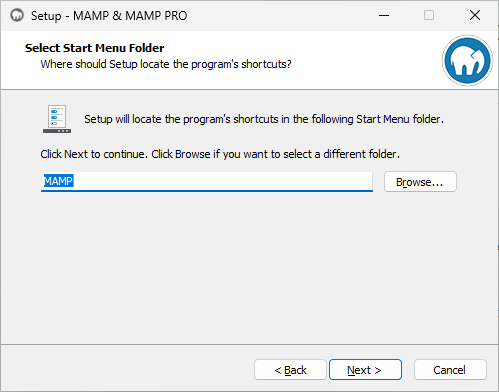Click the 'Setup will locate the program's shortcuts' text

[264, 119]
